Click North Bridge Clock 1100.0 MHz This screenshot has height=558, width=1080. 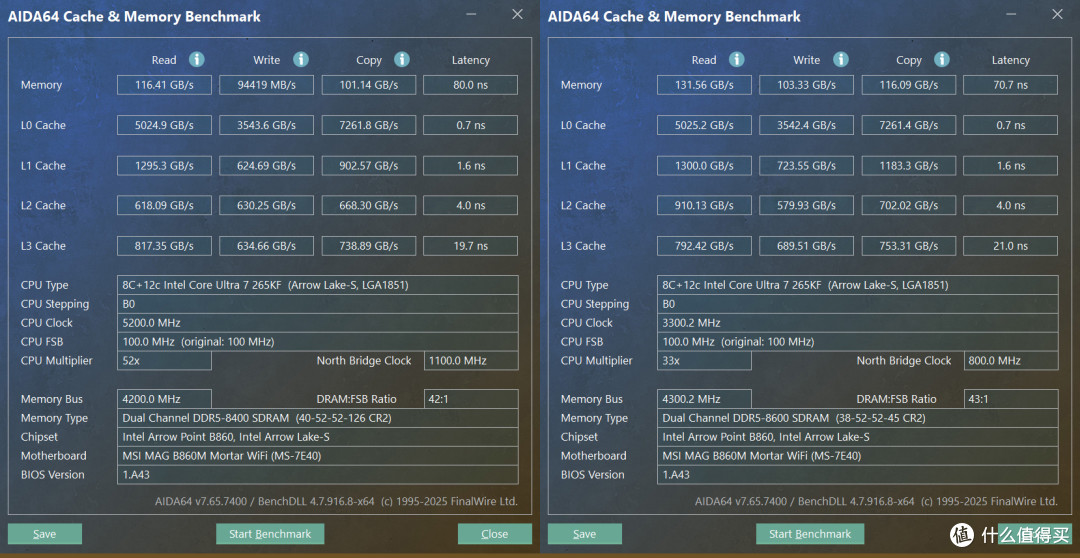pos(471,361)
